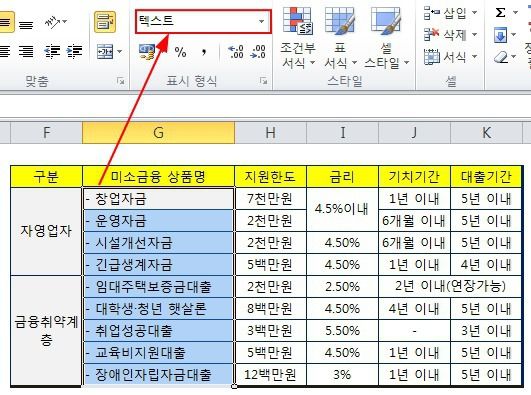Select column I header
531x395 pixels.
coord(342,132)
